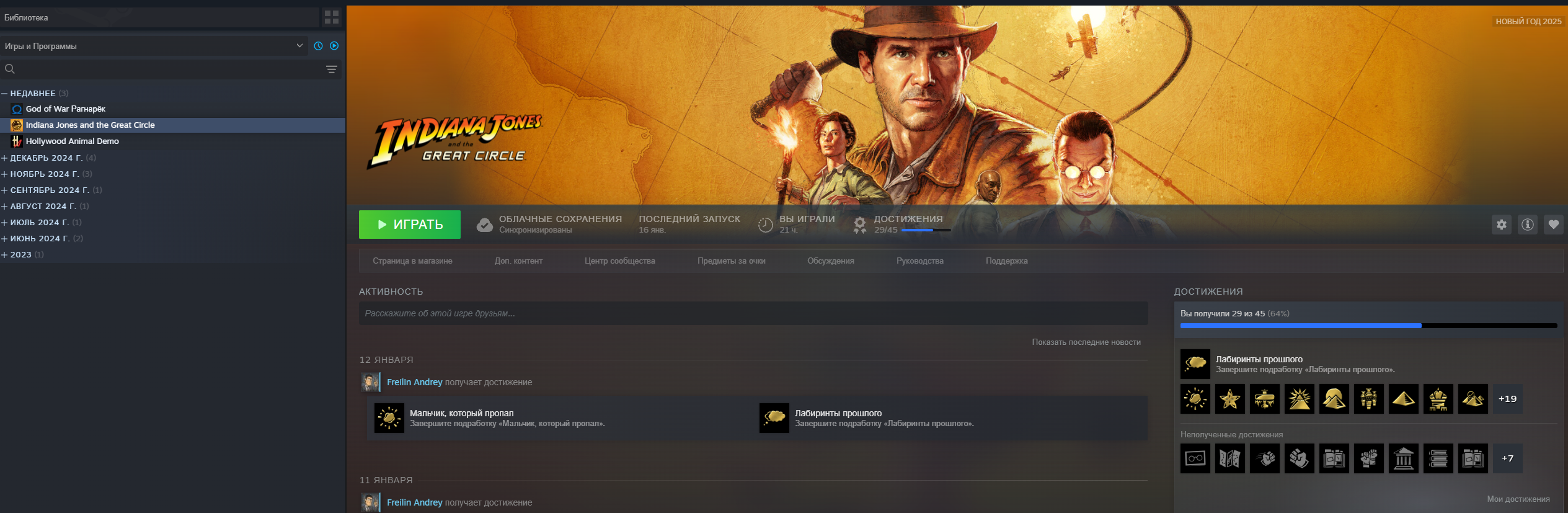The height and width of the screenshot is (513, 1568).
Task: Click the locked stacked books achievement icon
Action: tap(1438, 458)
